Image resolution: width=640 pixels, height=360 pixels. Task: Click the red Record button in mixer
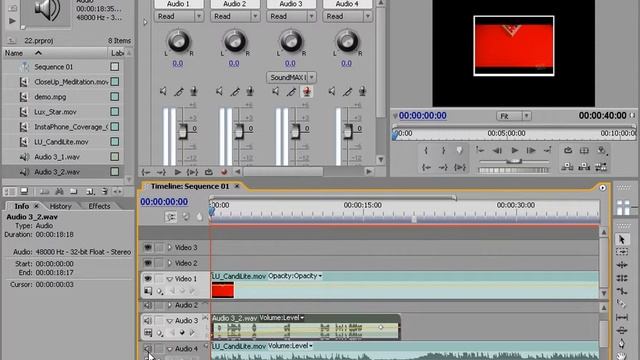[x=224, y=172]
